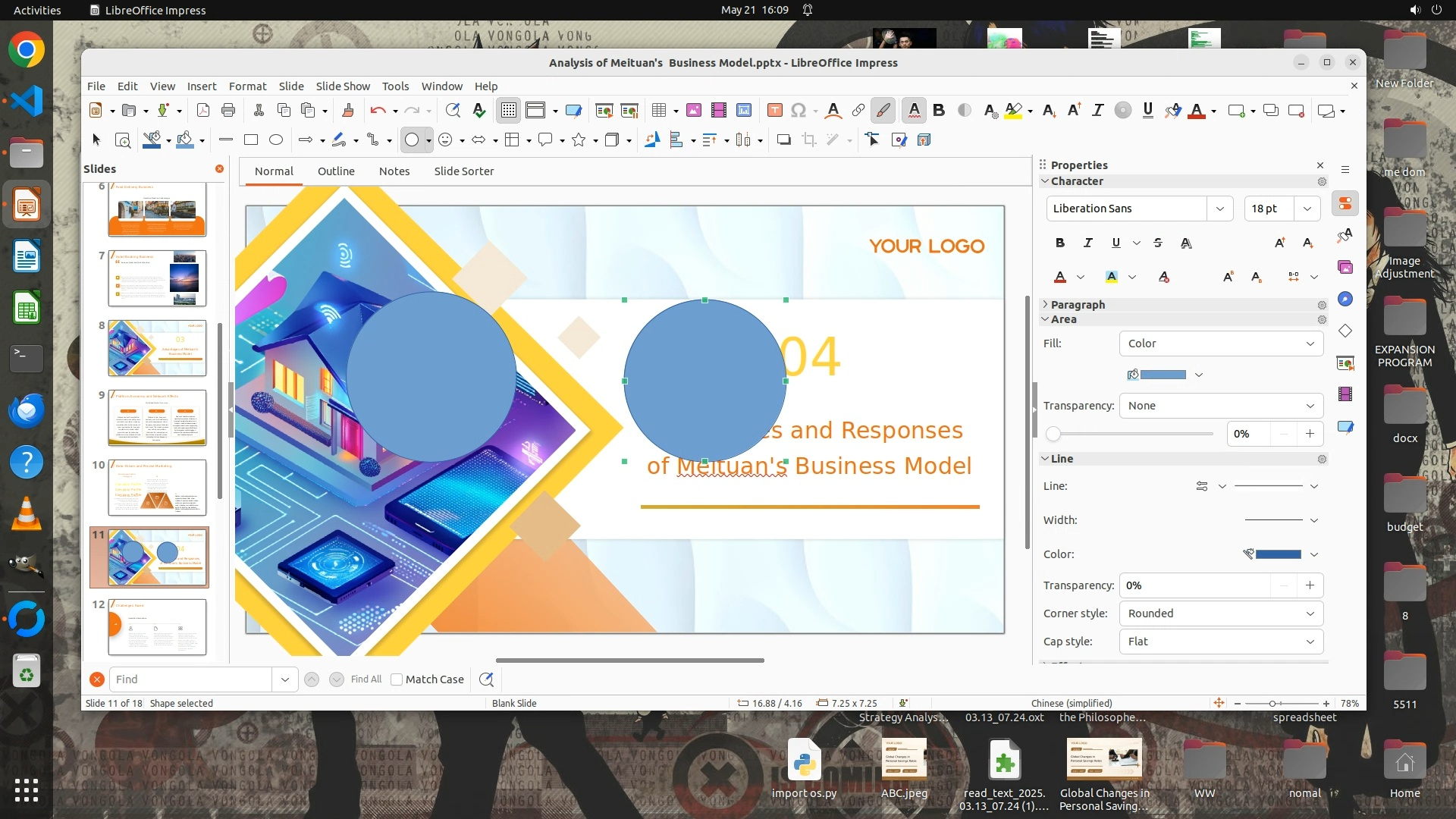Viewport: 1456px width, 819px height.
Task: Switch to the Slide Sorter tab
Action: 463,171
